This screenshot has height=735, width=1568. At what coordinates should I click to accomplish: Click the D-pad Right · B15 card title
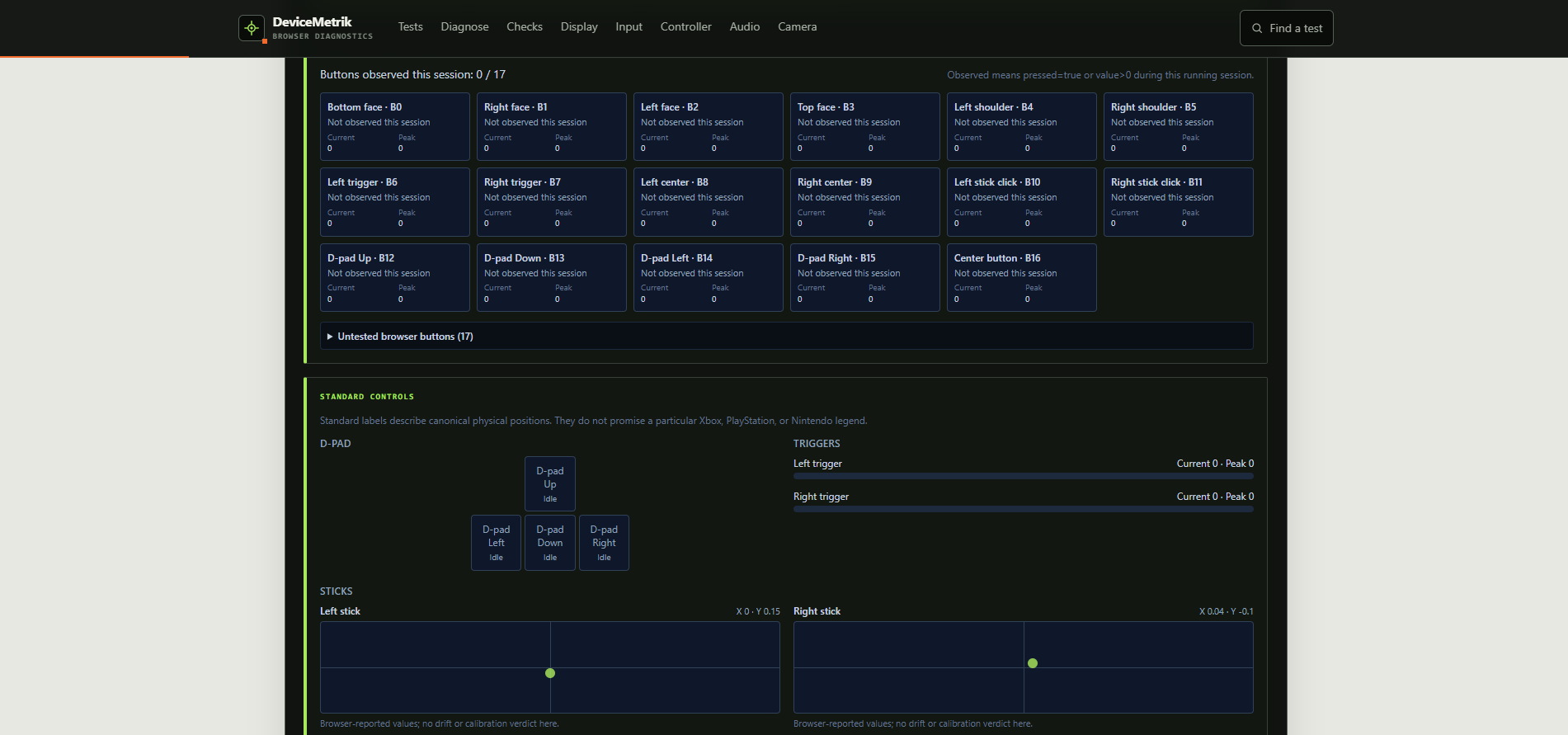836,258
